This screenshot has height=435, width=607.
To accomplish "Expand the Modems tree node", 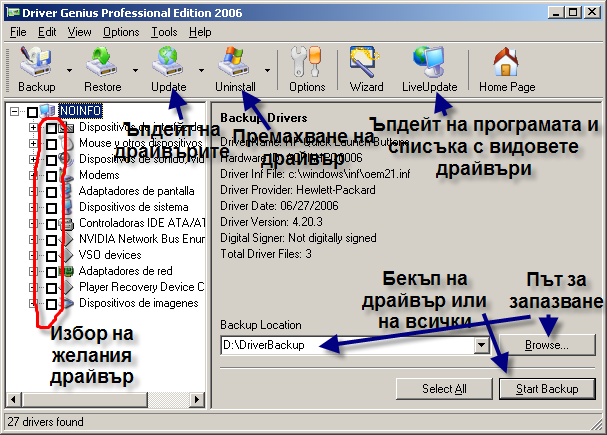I will (x=33, y=175).
